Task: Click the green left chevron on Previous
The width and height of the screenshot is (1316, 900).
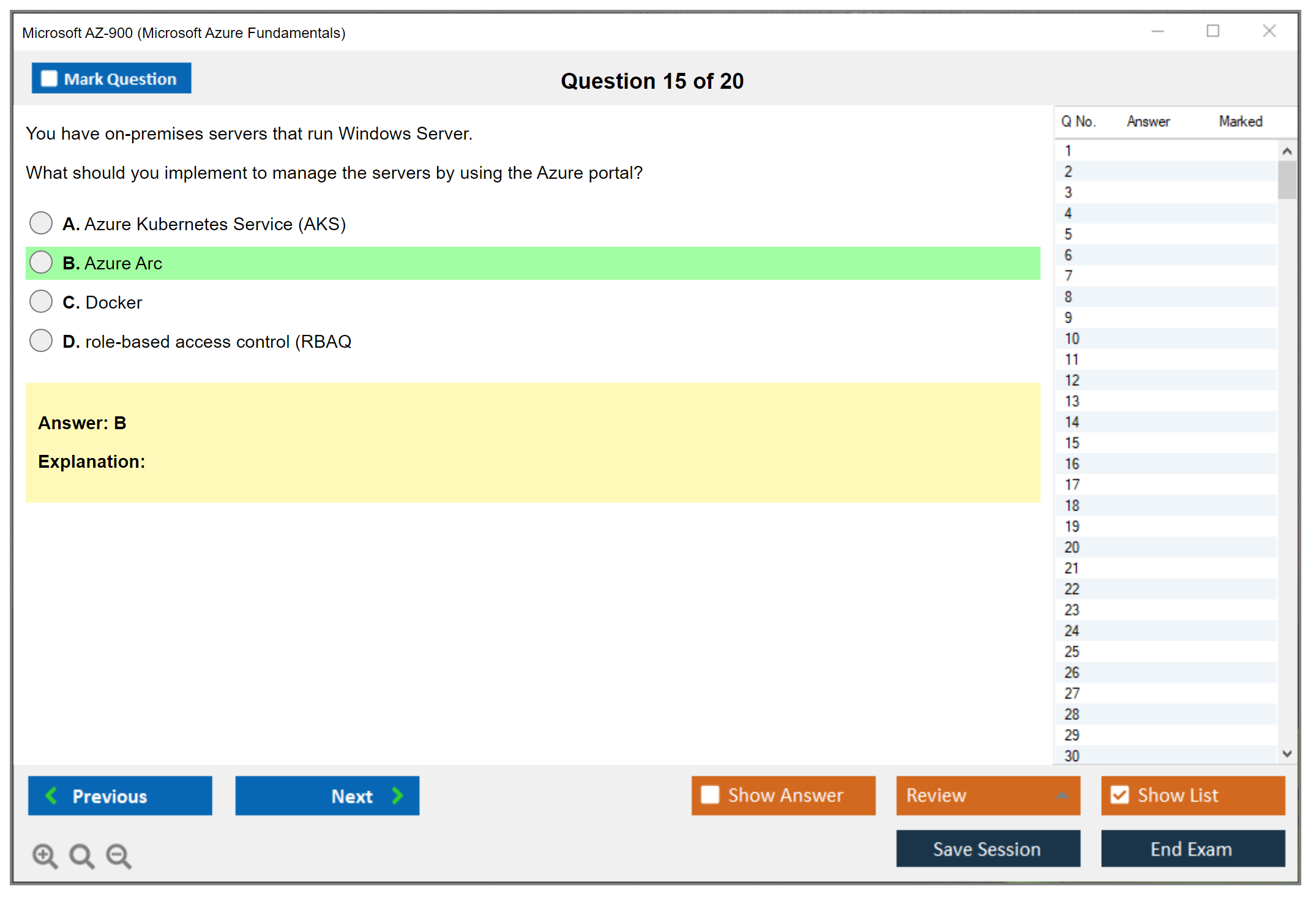Action: pos(51,795)
